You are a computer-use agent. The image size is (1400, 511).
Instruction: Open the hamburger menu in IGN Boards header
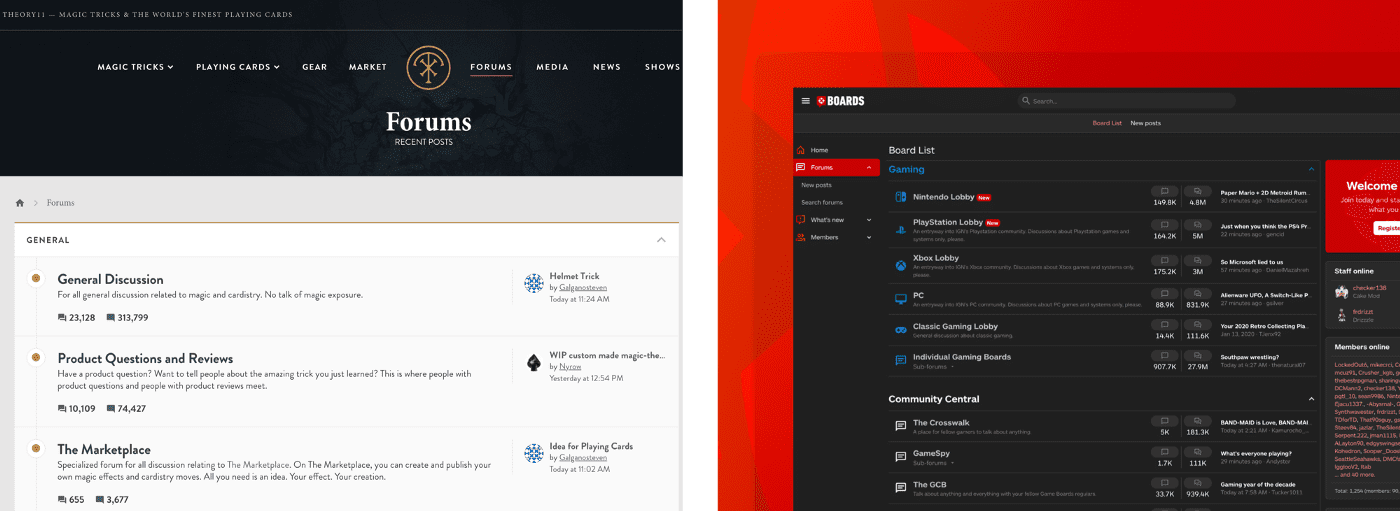click(805, 101)
